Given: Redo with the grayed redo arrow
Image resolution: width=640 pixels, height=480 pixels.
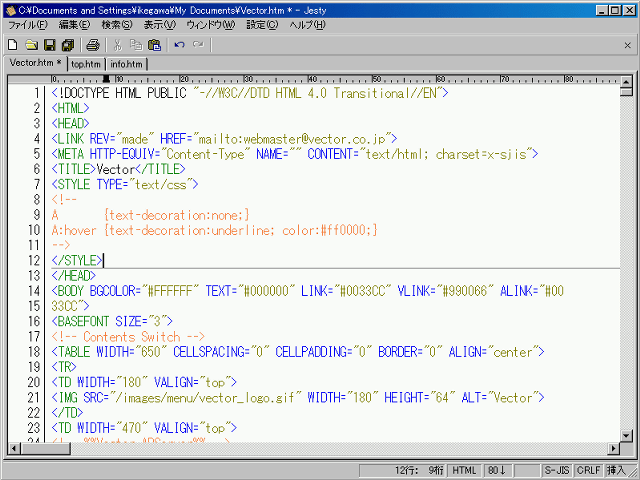Looking at the screenshot, I should click(x=198, y=45).
